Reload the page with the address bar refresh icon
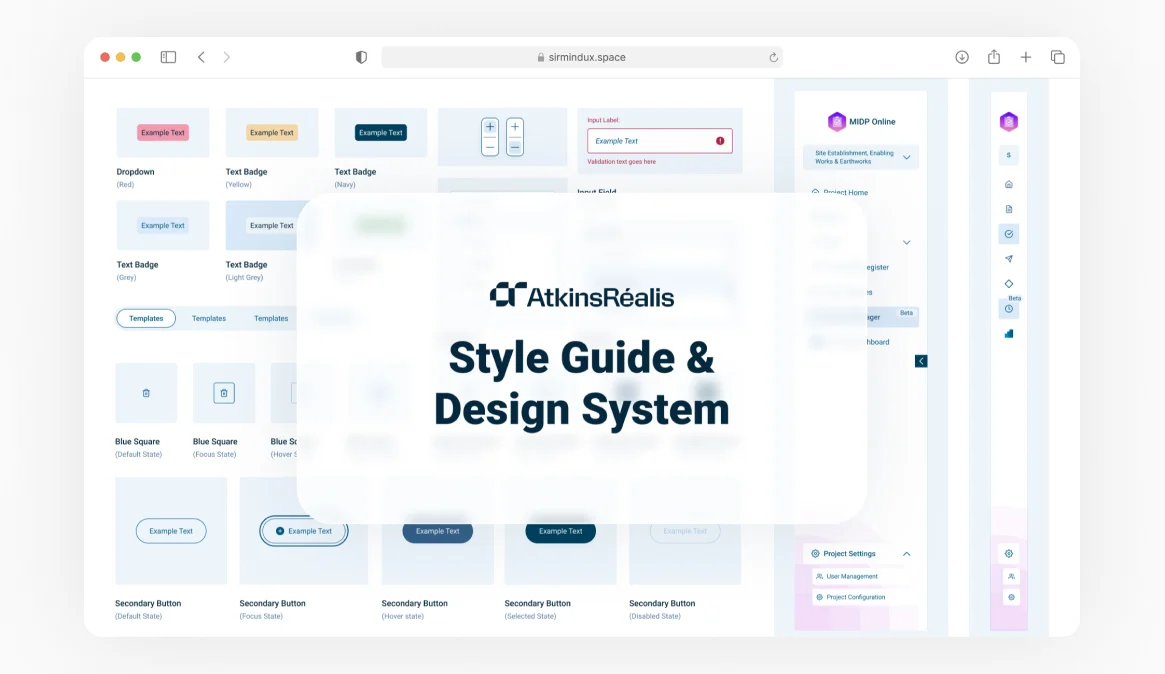The height and width of the screenshot is (674, 1165). (773, 57)
